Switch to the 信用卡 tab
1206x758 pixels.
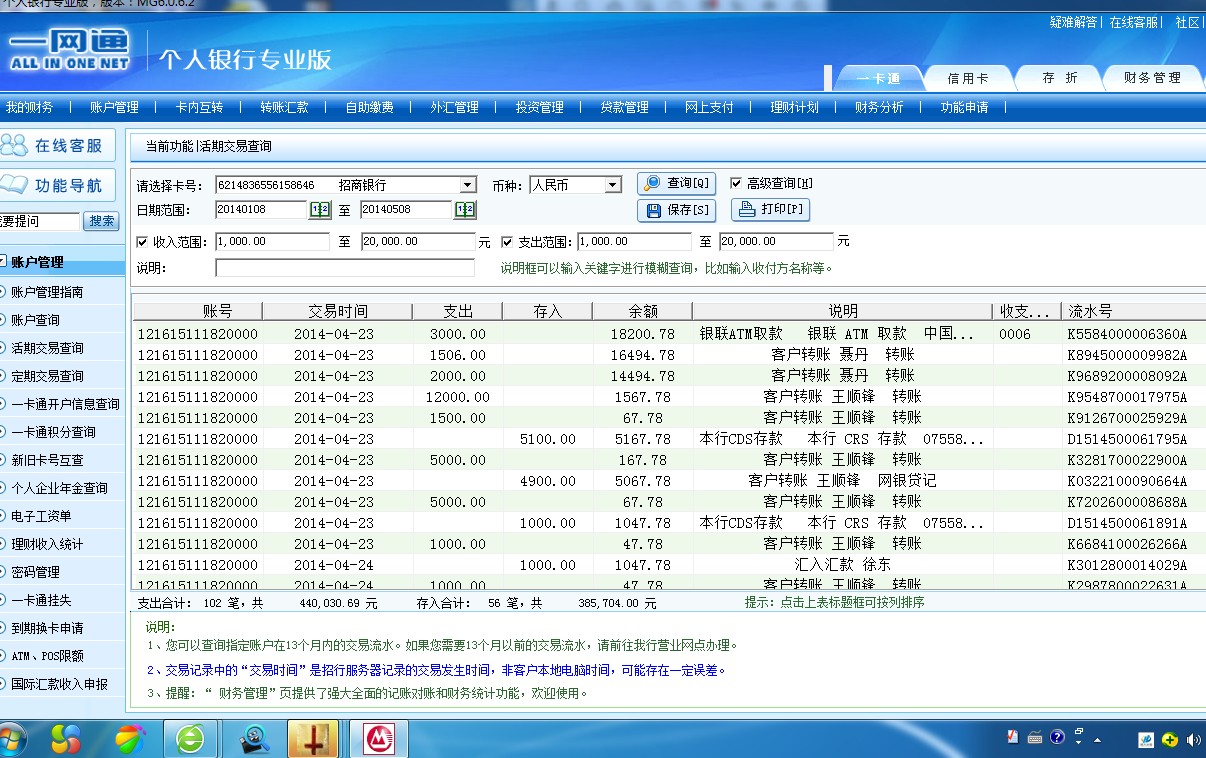click(967, 78)
